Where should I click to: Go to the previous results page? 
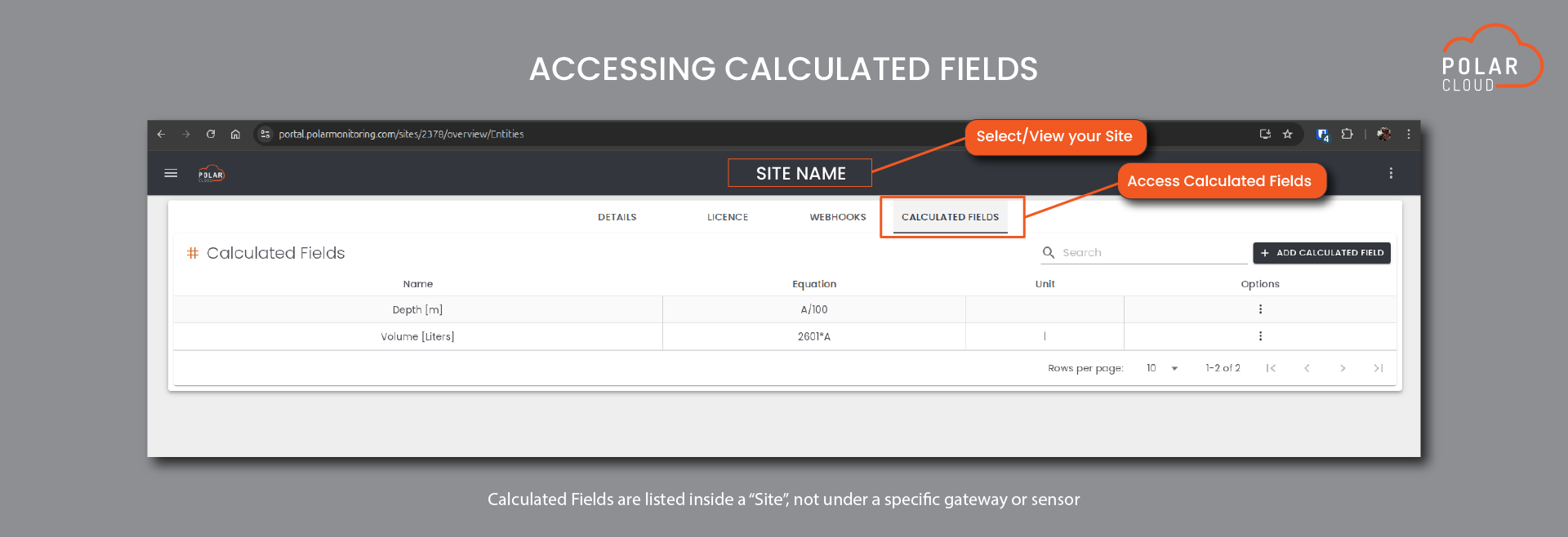click(x=1307, y=368)
